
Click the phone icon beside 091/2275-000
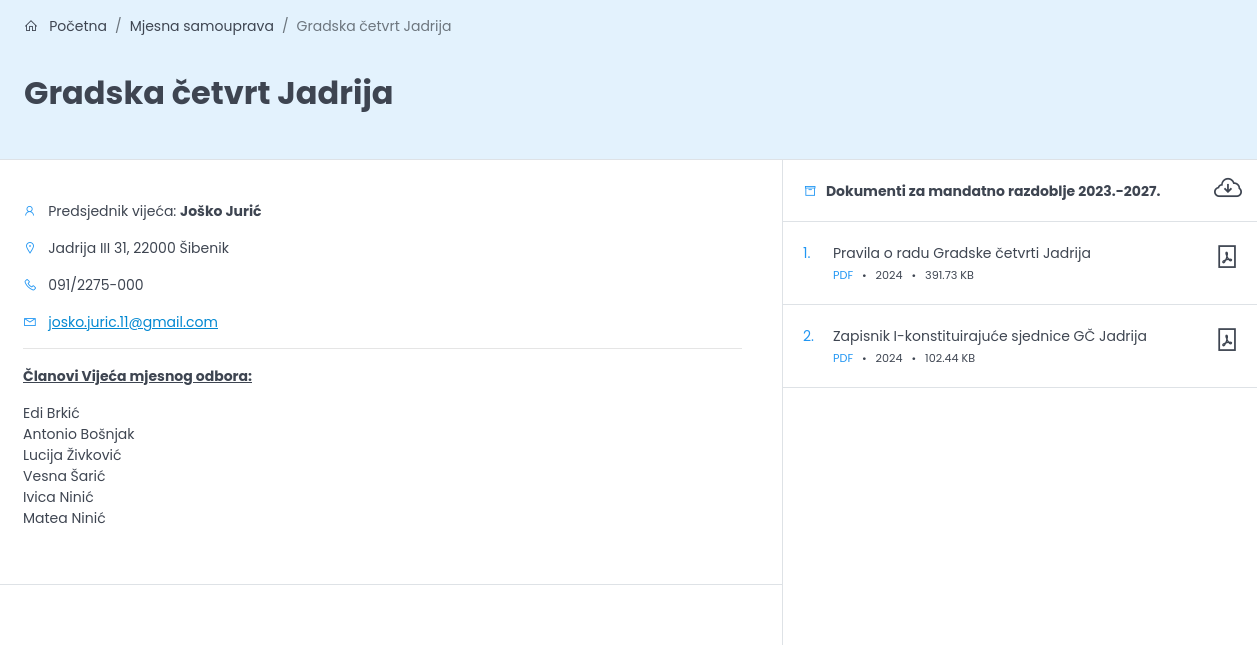pyautogui.click(x=30, y=285)
